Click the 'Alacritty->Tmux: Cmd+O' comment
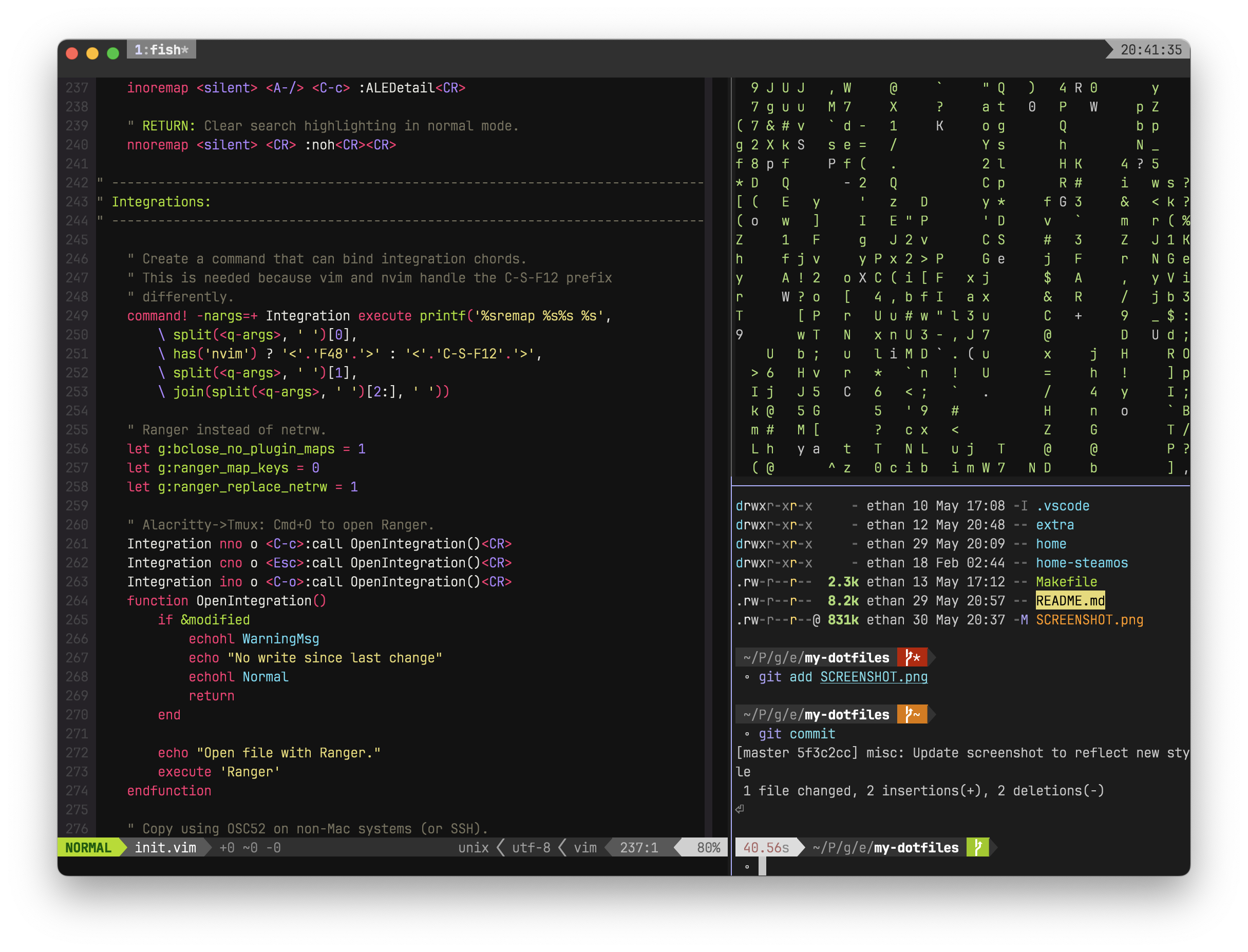The width and height of the screenshot is (1248, 952). (280, 525)
